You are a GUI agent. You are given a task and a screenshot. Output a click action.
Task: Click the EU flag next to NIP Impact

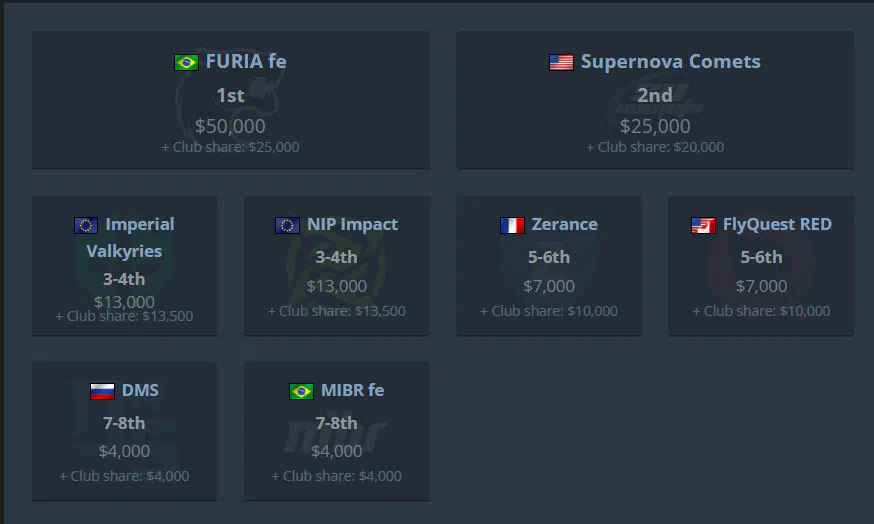[287, 225]
